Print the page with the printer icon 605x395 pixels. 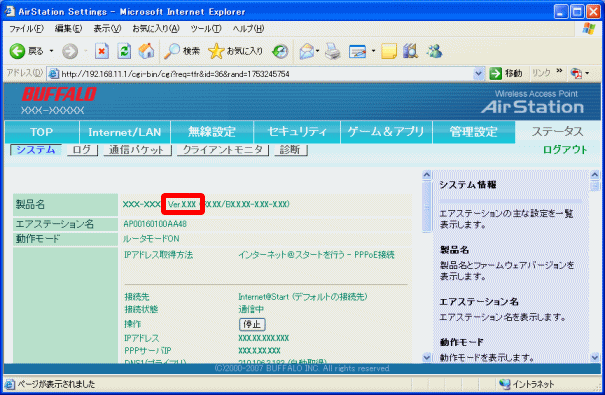[x=332, y=51]
